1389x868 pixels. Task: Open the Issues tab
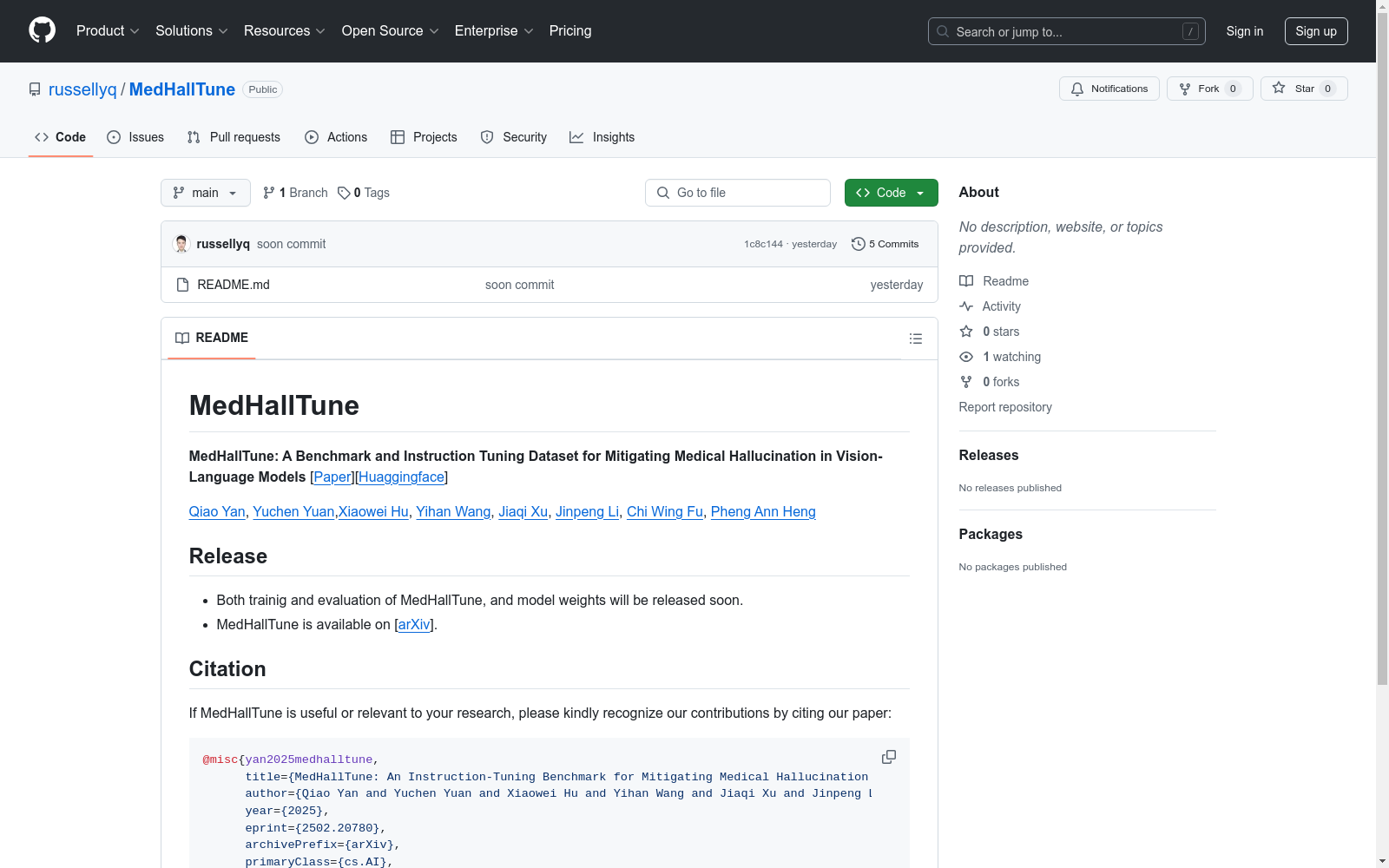click(135, 137)
